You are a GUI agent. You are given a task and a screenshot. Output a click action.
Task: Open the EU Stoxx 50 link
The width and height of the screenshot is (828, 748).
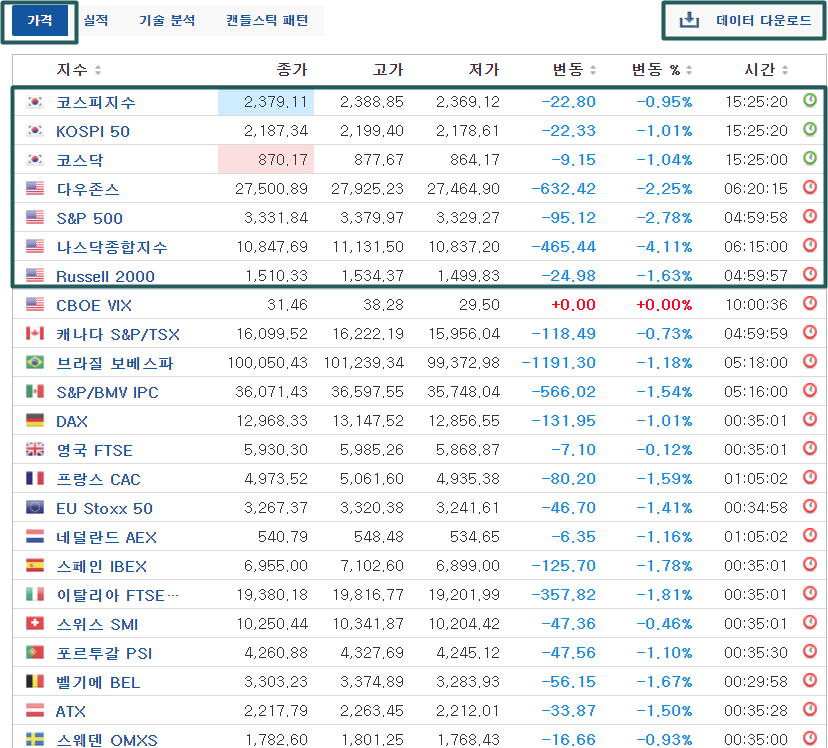105,508
